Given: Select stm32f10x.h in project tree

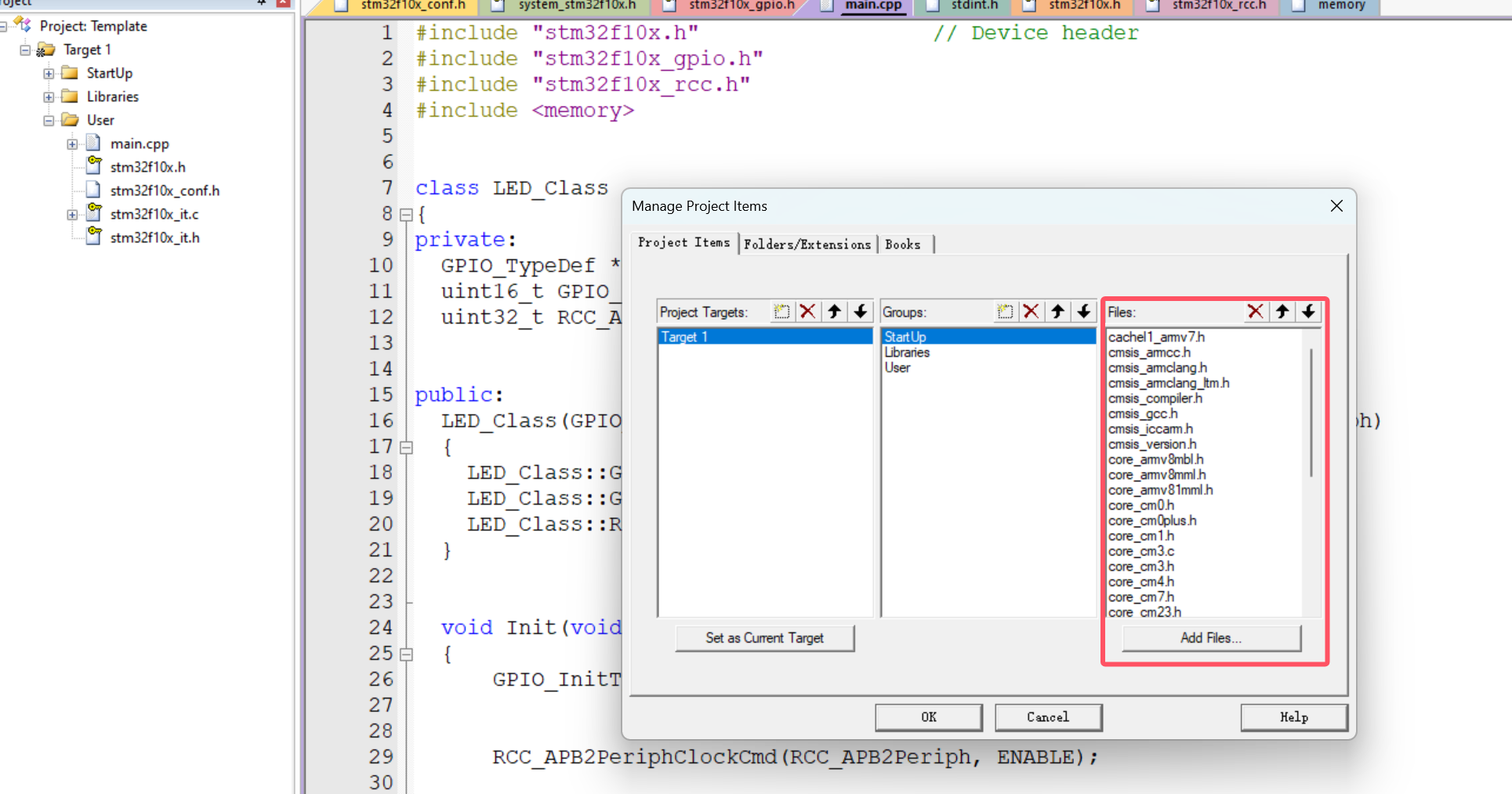Looking at the screenshot, I should (x=147, y=167).
